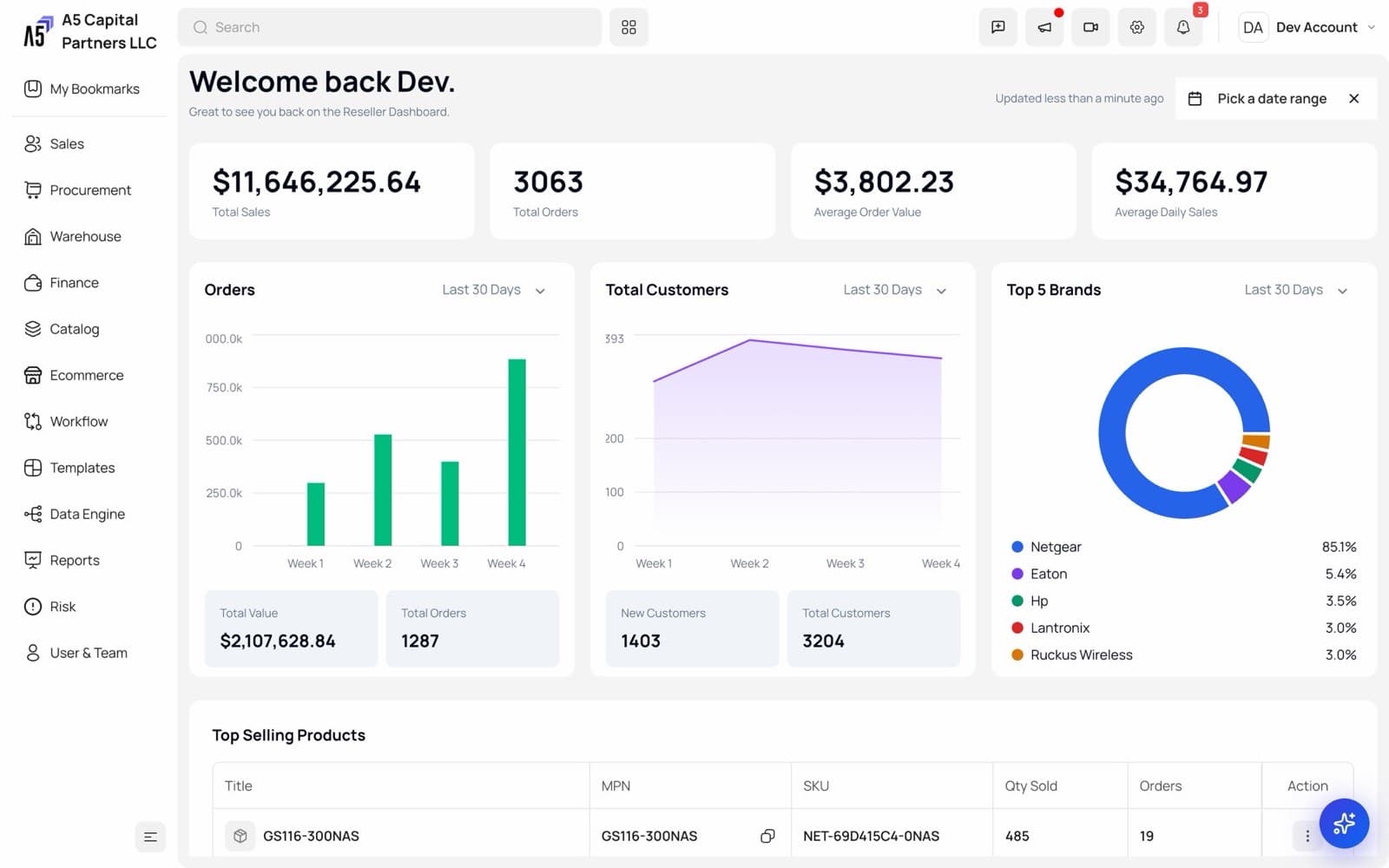
Task: Open Ecommerce section
Action: (74, 375)
